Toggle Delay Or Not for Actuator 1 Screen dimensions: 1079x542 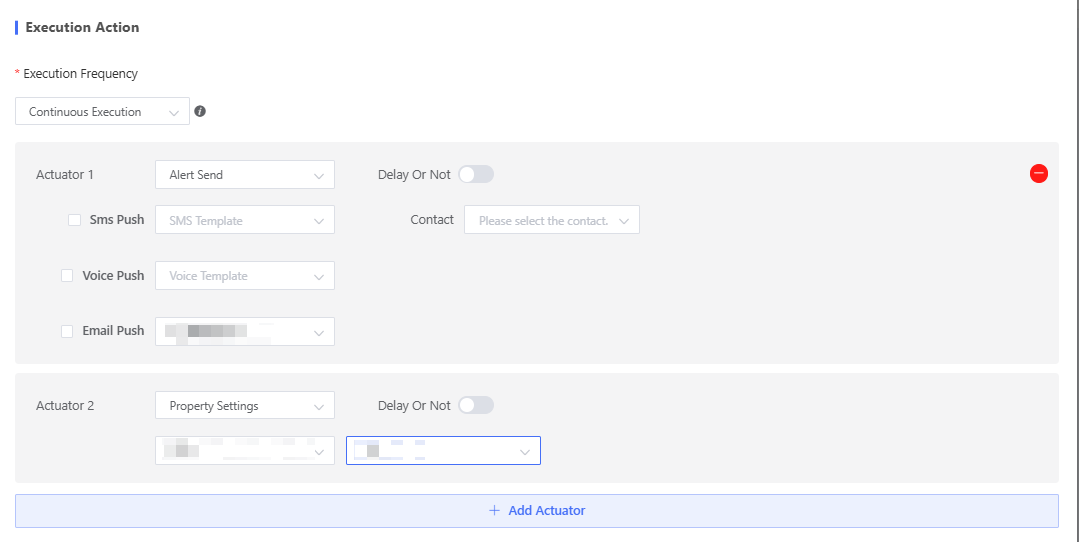click(476, 175)
